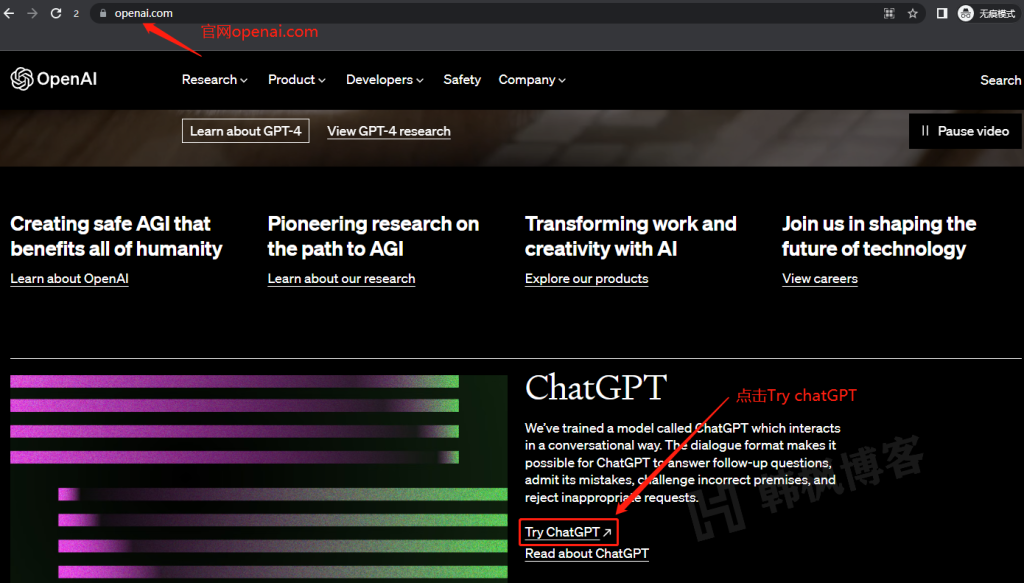The width and height of the screenshot is (1024, 583).
Task: Open the QR code icon in address bar
Action: pyautogui.click(x=888, y=13)
